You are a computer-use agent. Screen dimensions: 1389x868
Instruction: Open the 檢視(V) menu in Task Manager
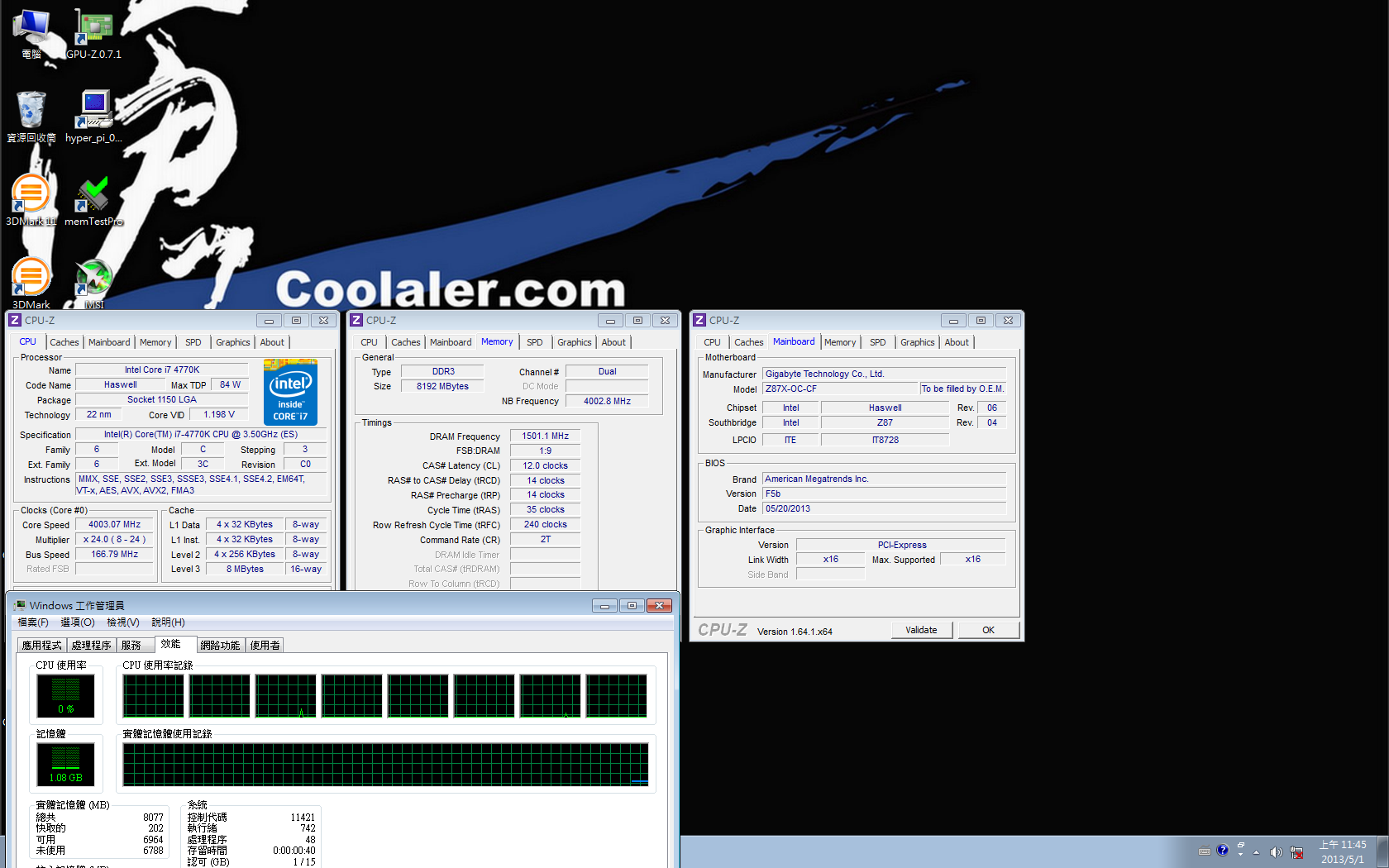click(123, 622)
